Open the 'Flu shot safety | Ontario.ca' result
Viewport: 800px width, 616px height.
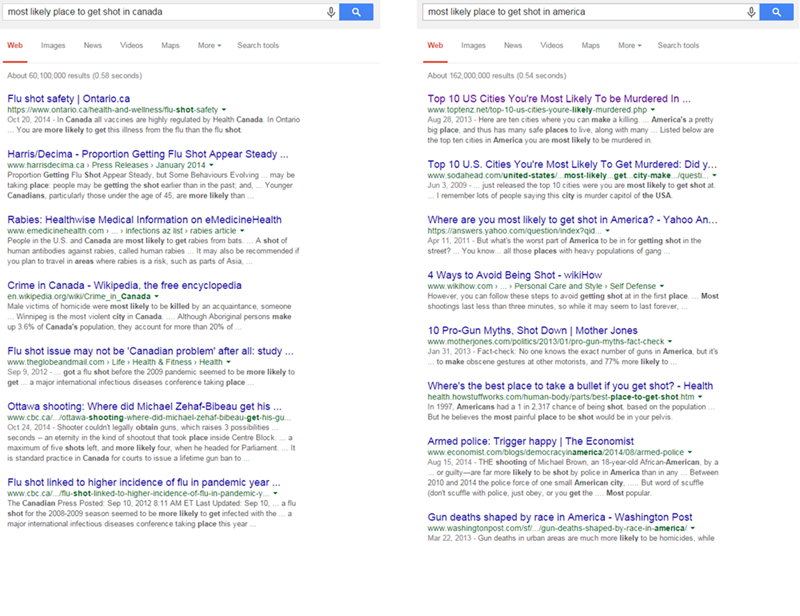click(x=68, y=98)
